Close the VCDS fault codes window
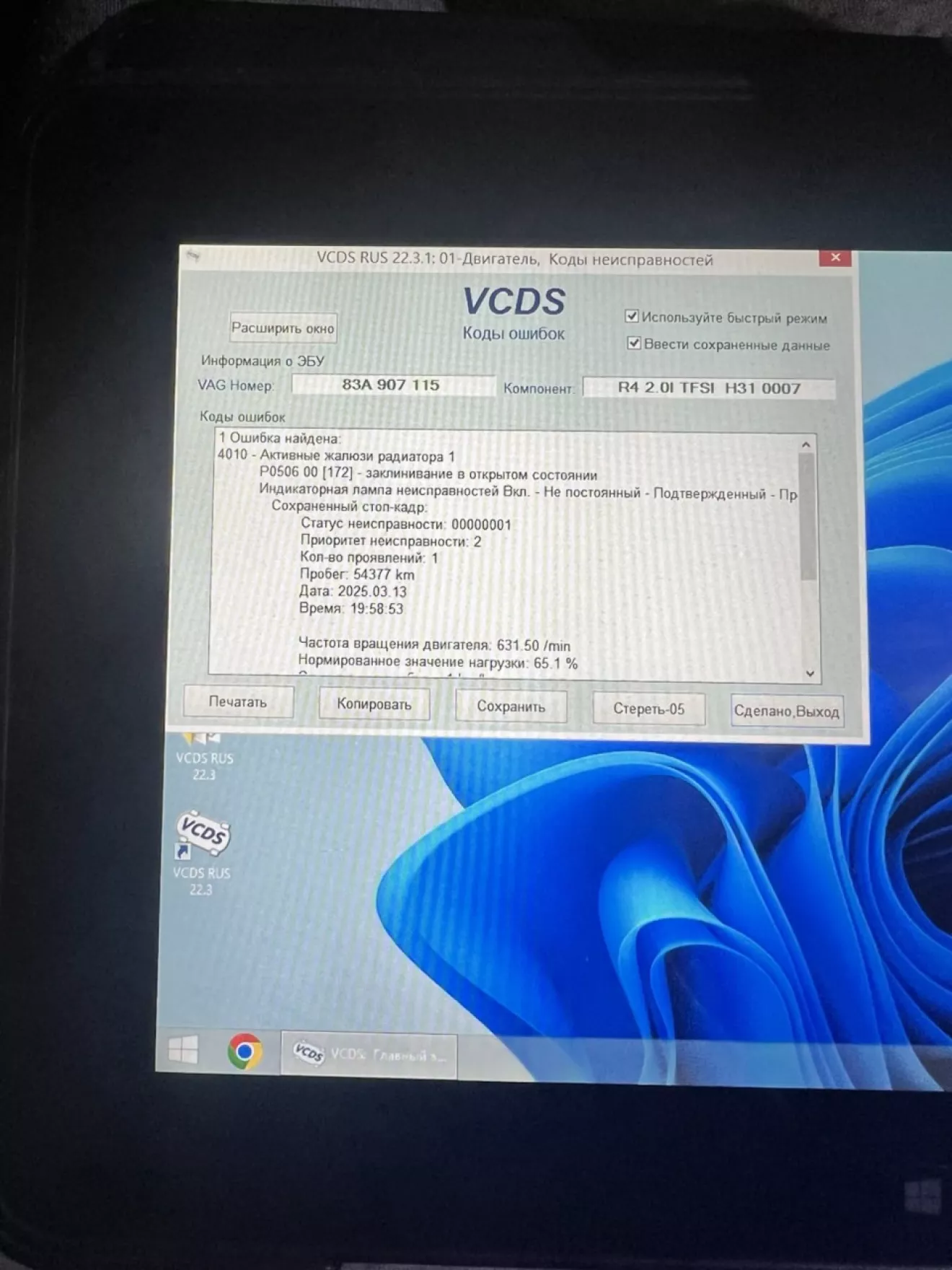 835,258
